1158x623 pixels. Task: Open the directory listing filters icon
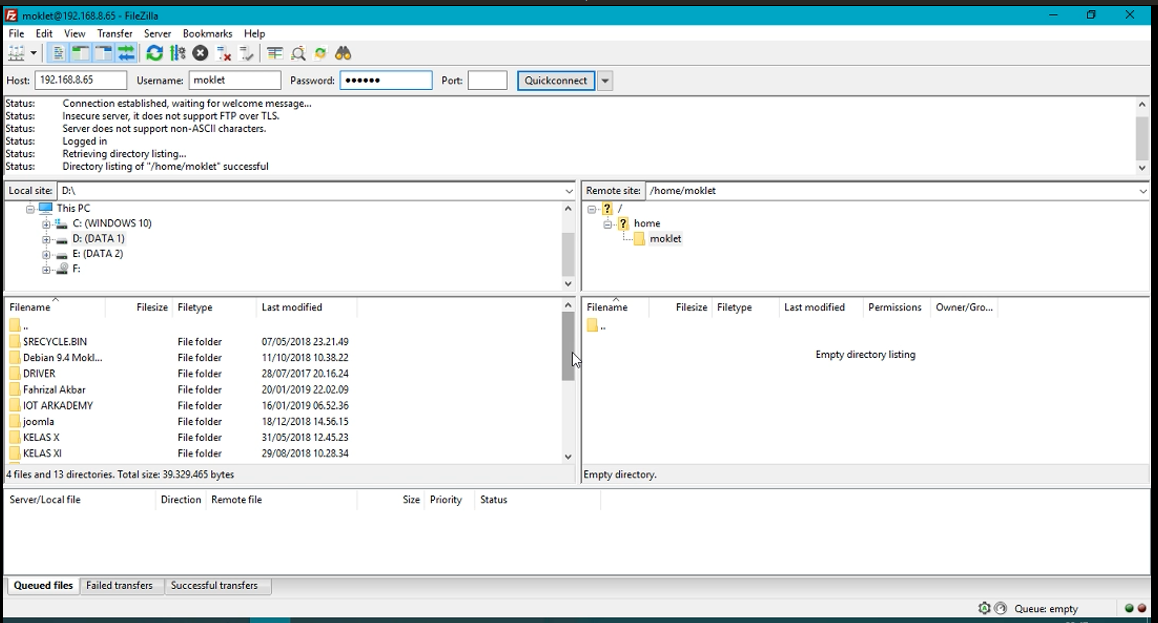(x=274, y=53)
